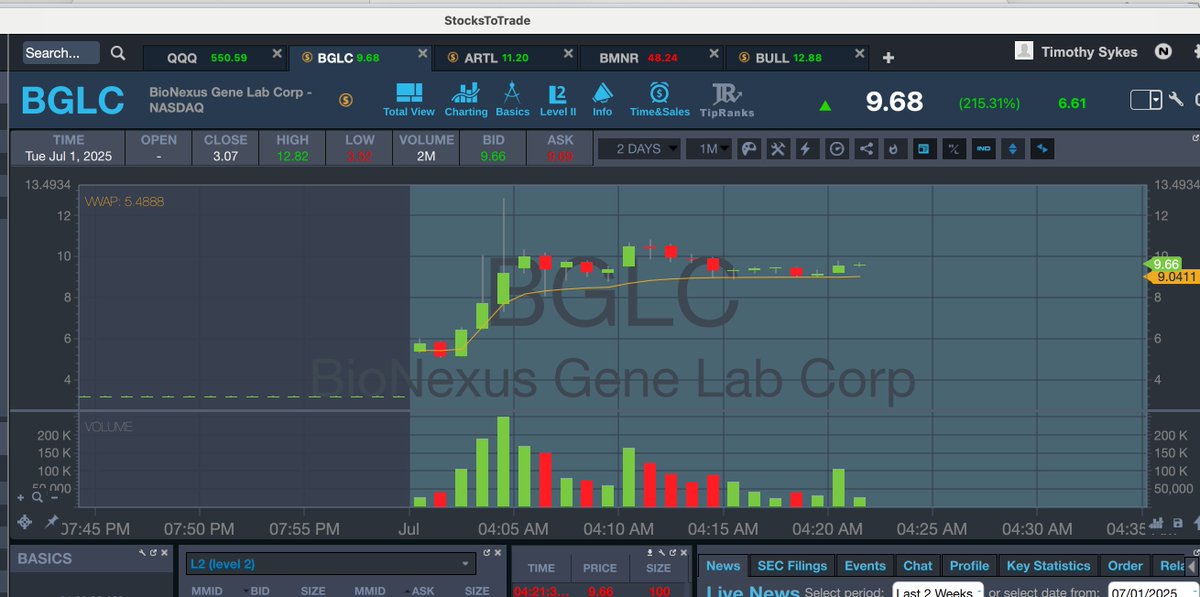1200x597 pixels.
Task: Click the 9.0411 orange VWAP marker
Action: (1172, 276)
